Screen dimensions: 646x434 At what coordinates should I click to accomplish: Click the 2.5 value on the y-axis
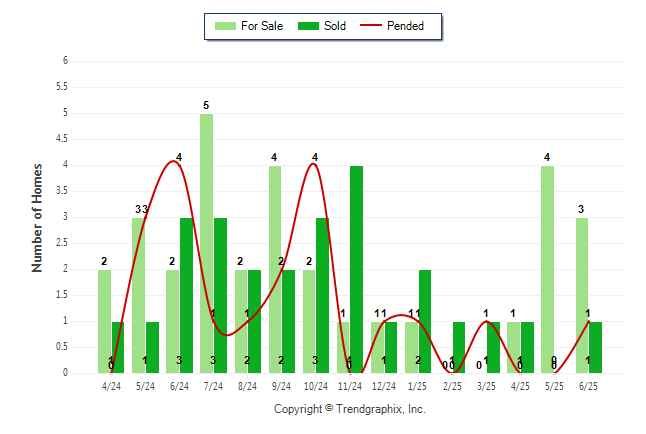tap(62, 243)
